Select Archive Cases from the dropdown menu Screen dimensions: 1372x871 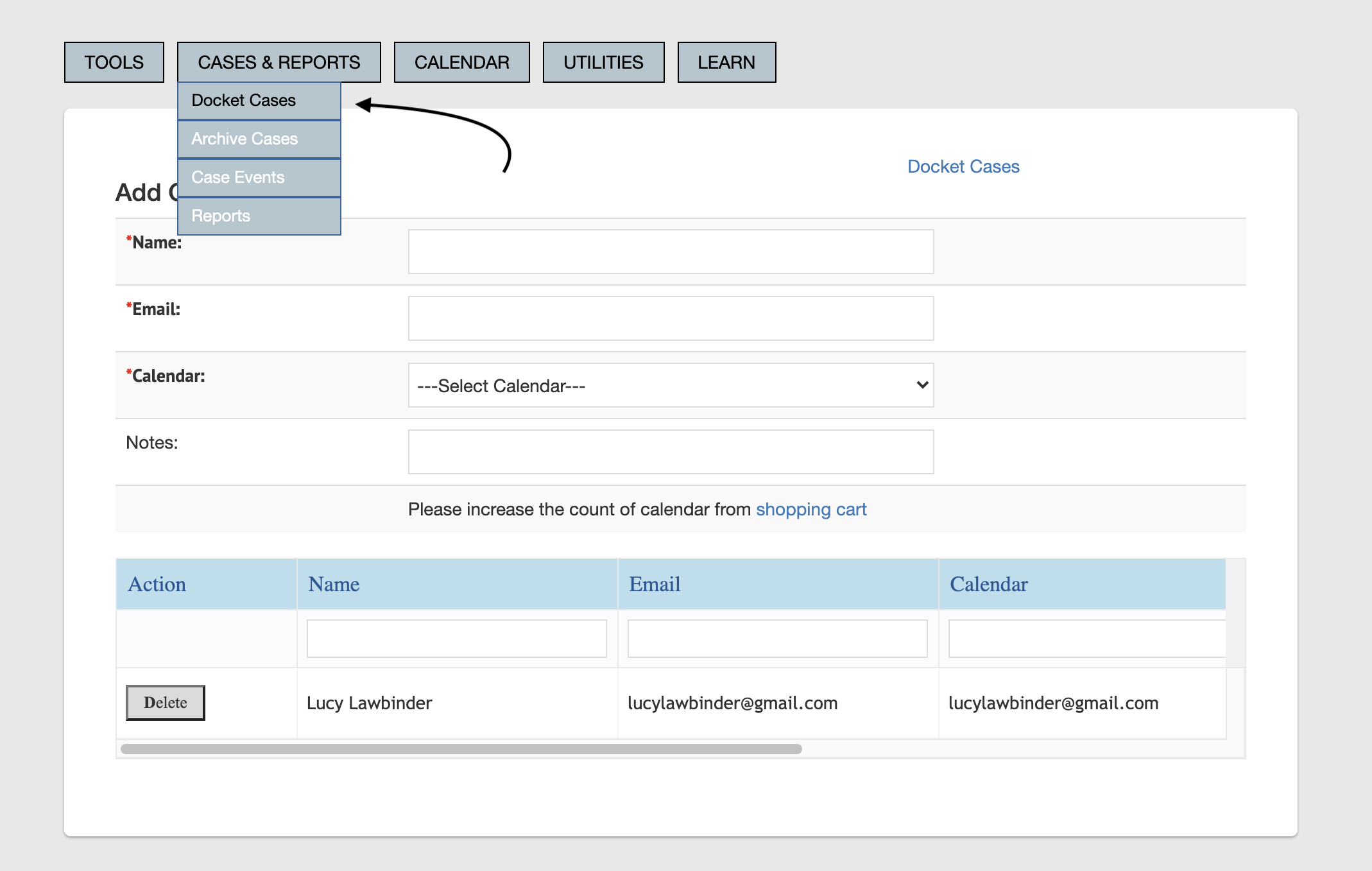point(244,139)
